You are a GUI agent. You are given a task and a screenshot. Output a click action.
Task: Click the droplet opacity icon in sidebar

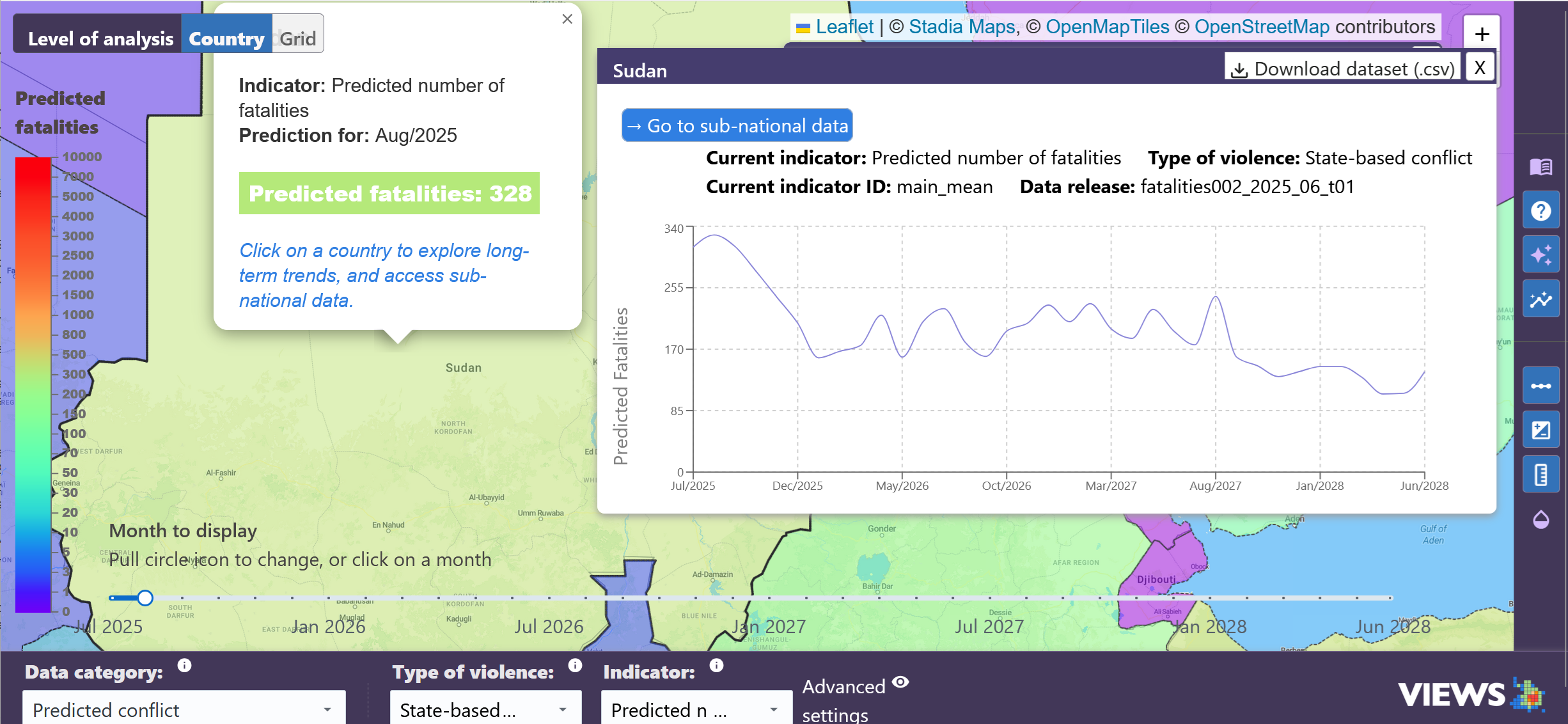click(x=1541, y=519)
